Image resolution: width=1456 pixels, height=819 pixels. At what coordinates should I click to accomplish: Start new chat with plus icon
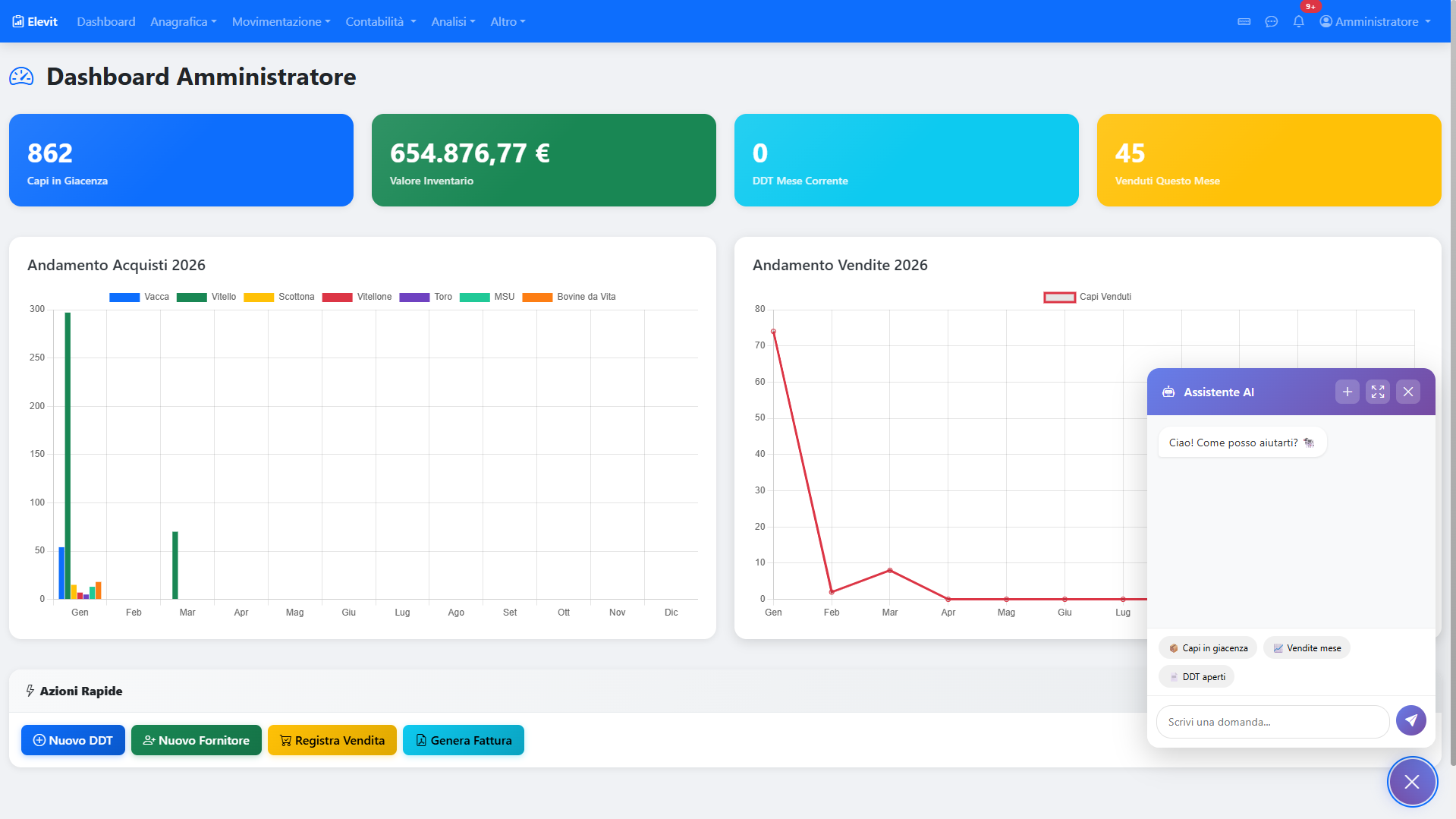click(x=1348, y=392)
